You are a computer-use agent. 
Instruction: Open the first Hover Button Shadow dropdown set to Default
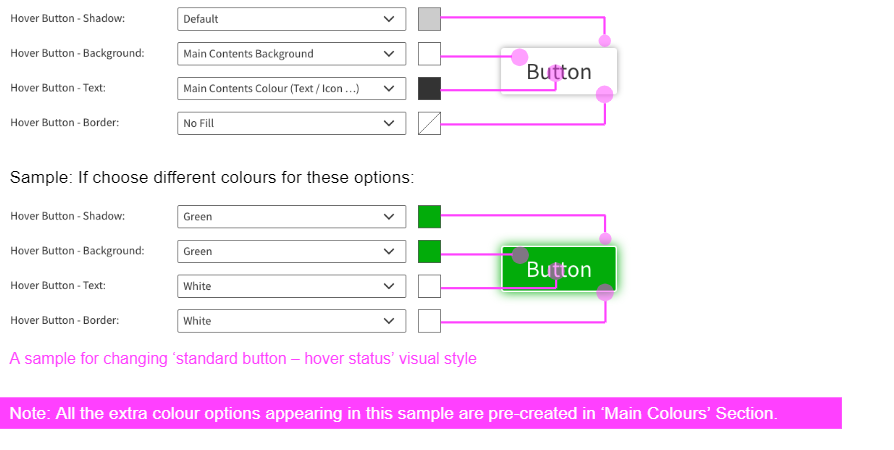(291, 19)
